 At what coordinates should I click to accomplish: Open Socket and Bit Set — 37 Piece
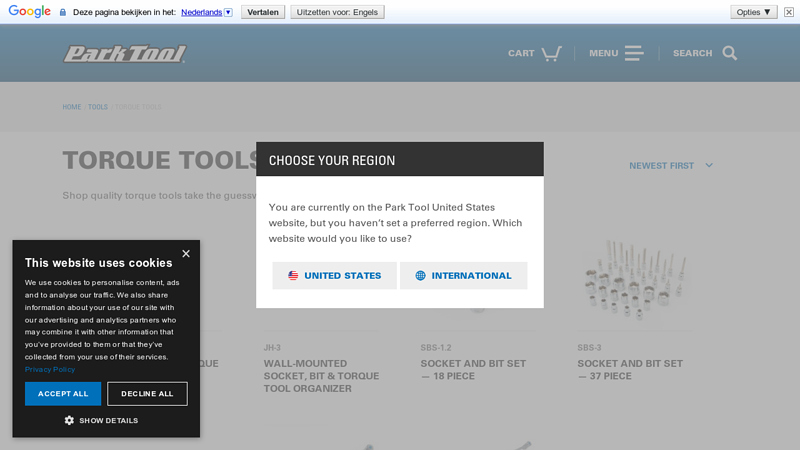630,370
